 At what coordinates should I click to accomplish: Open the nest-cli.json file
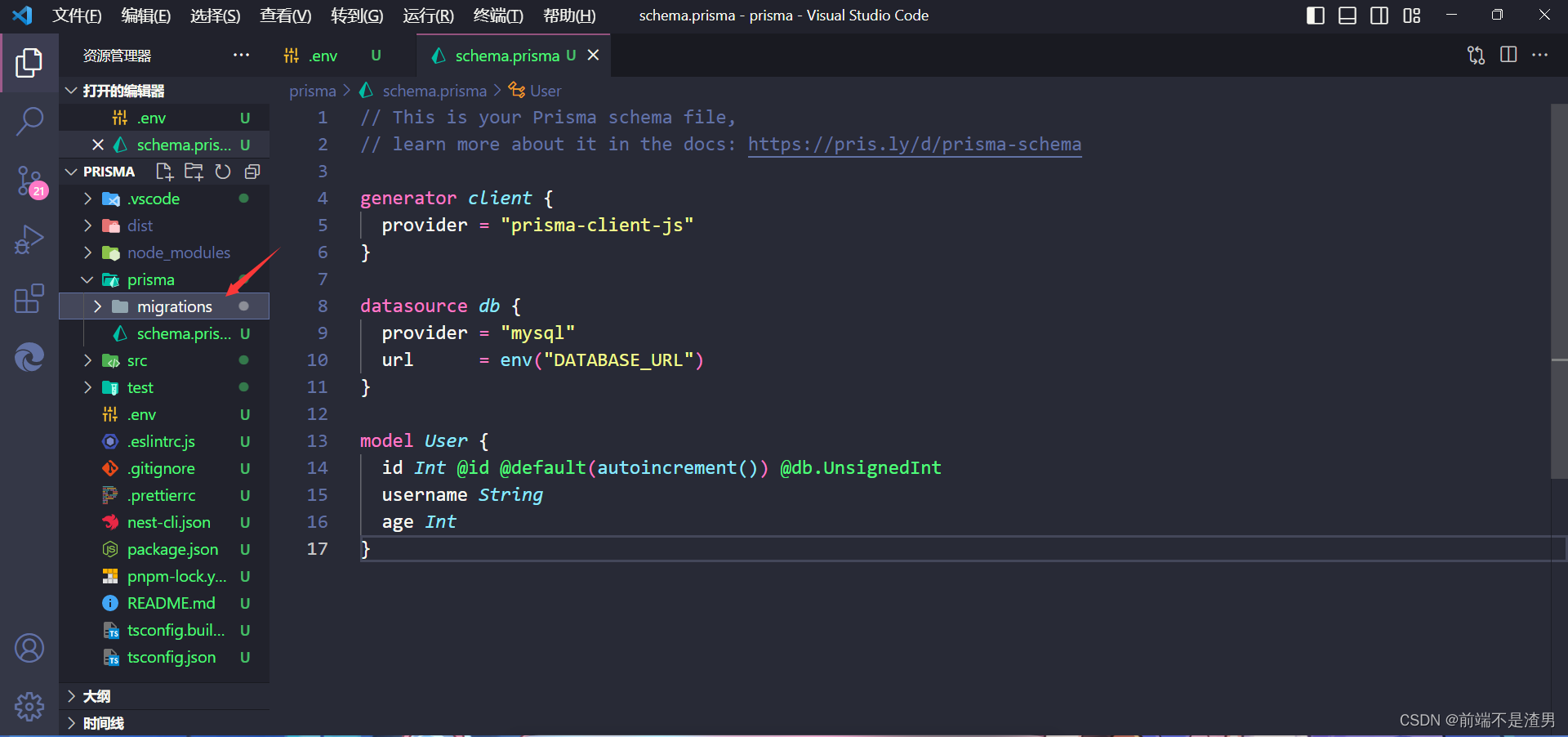click(x=163, y=522)
